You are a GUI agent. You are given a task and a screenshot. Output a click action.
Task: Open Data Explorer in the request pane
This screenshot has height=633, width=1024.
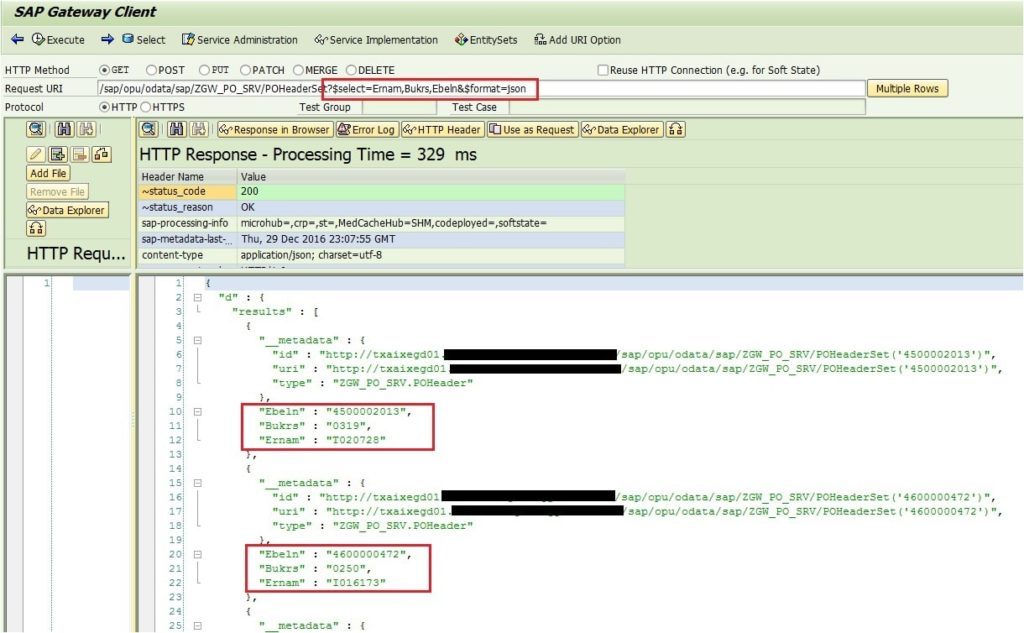click(x=67, y=210)
